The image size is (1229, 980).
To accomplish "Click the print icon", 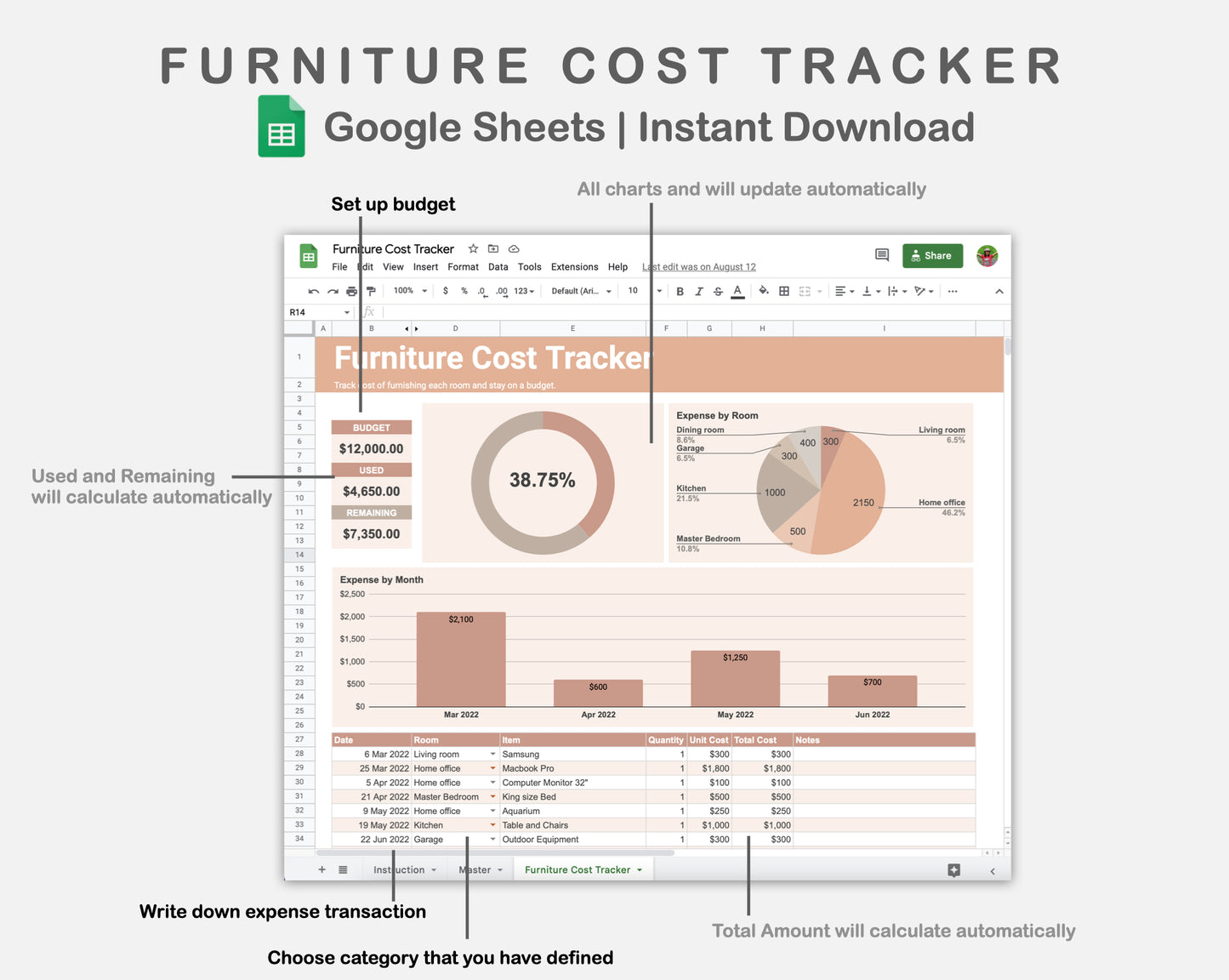I will [x=351, y=292].
